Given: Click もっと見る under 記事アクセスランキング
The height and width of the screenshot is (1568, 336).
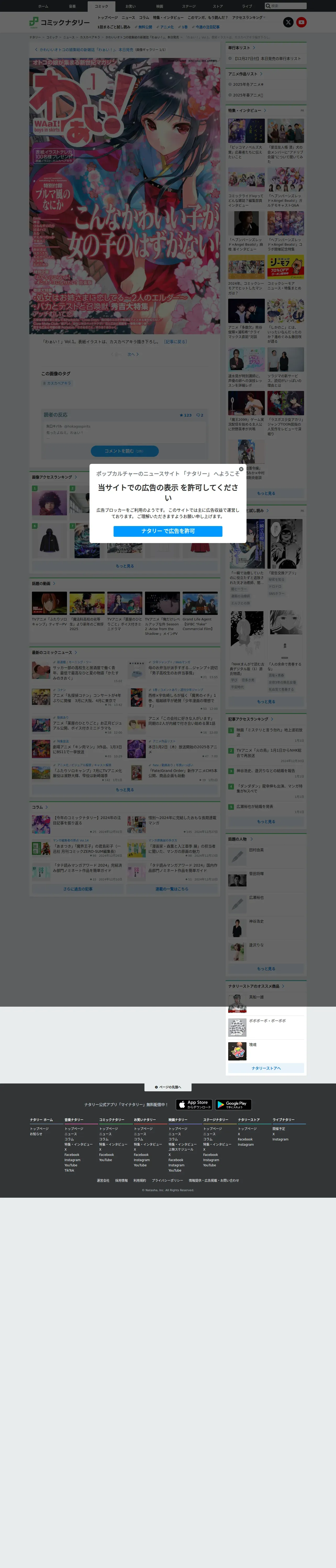Looking at the screenshot, I should tap(266, 821).
